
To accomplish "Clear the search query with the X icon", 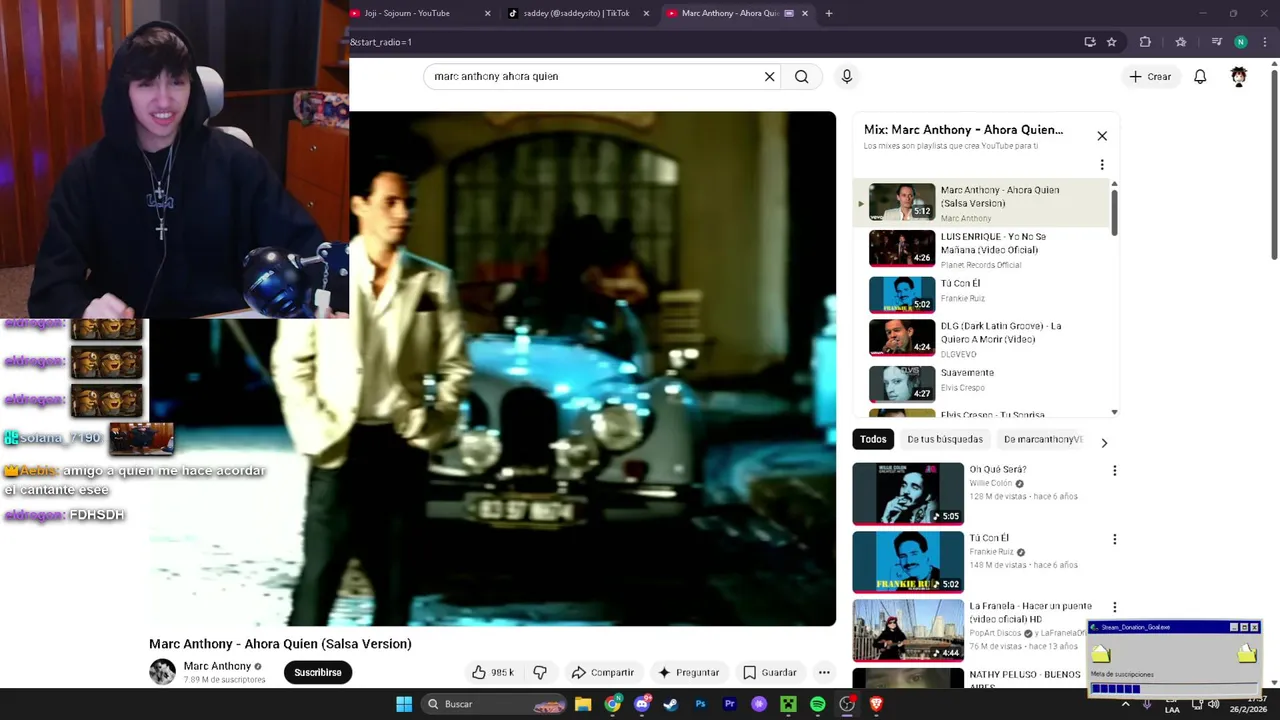I will point(769,76).
